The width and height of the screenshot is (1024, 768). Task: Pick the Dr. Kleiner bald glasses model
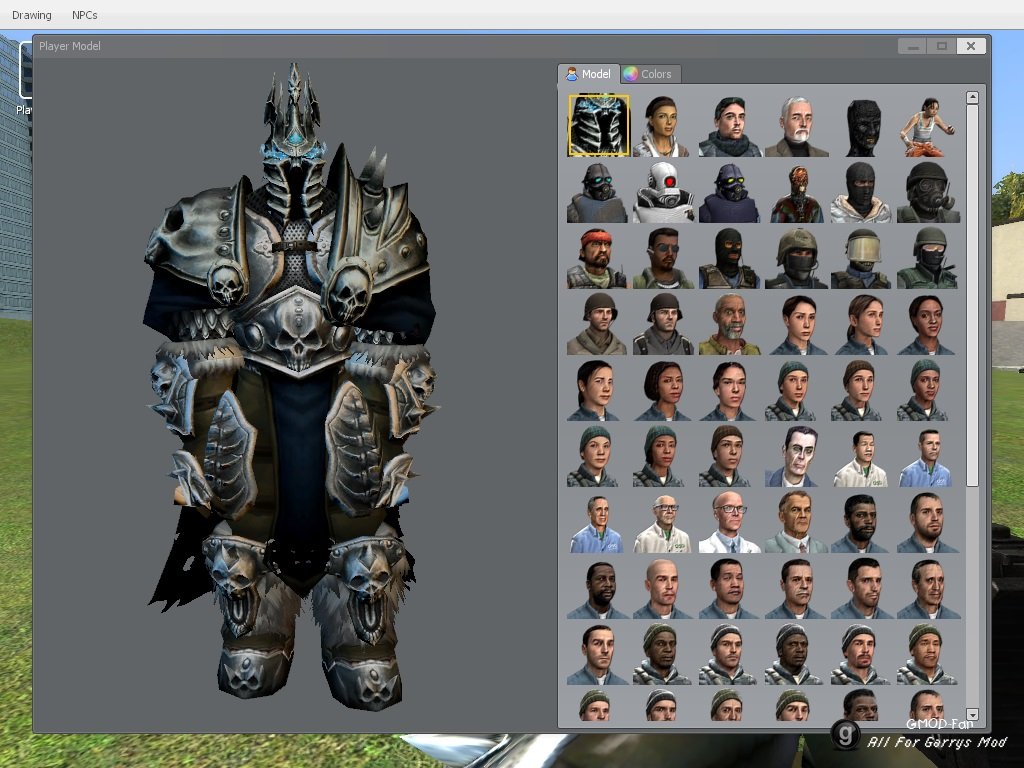click(729, 522)
